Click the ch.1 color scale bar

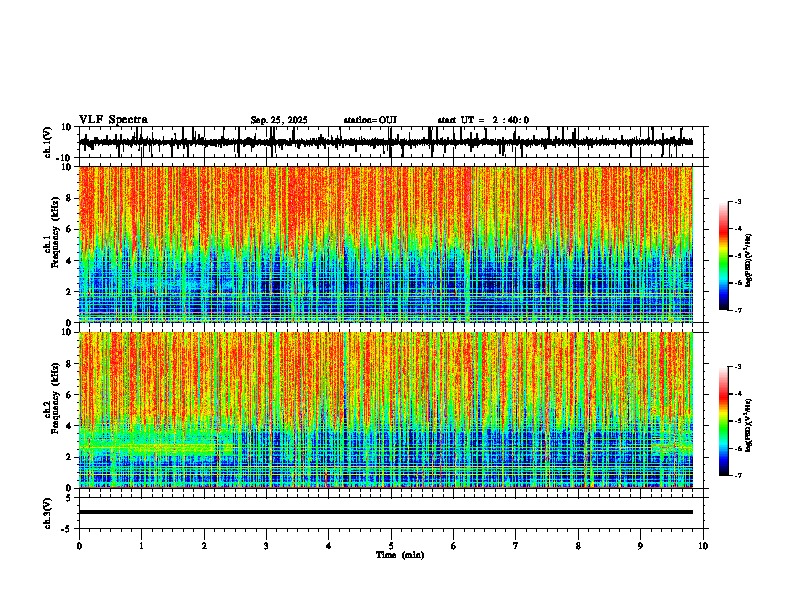pos(724,256)
